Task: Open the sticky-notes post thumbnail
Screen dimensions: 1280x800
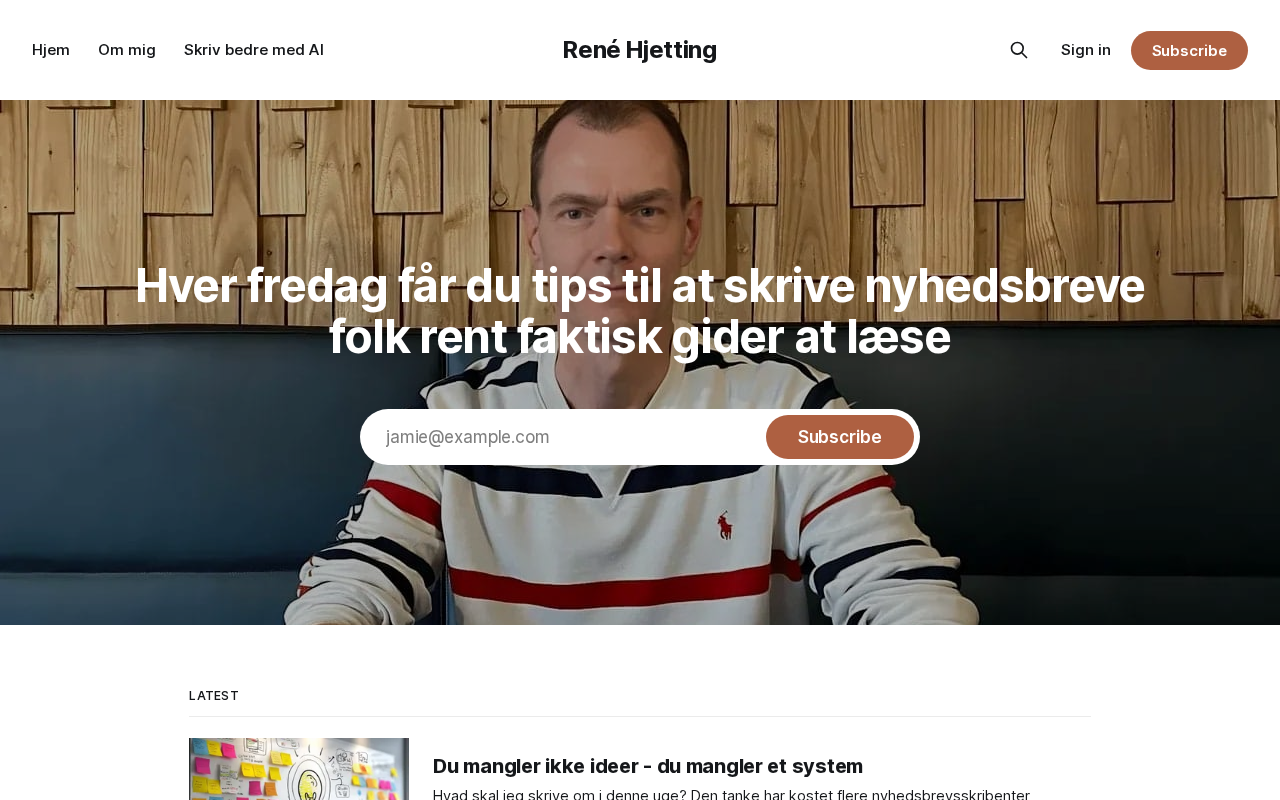Action: 299,769
